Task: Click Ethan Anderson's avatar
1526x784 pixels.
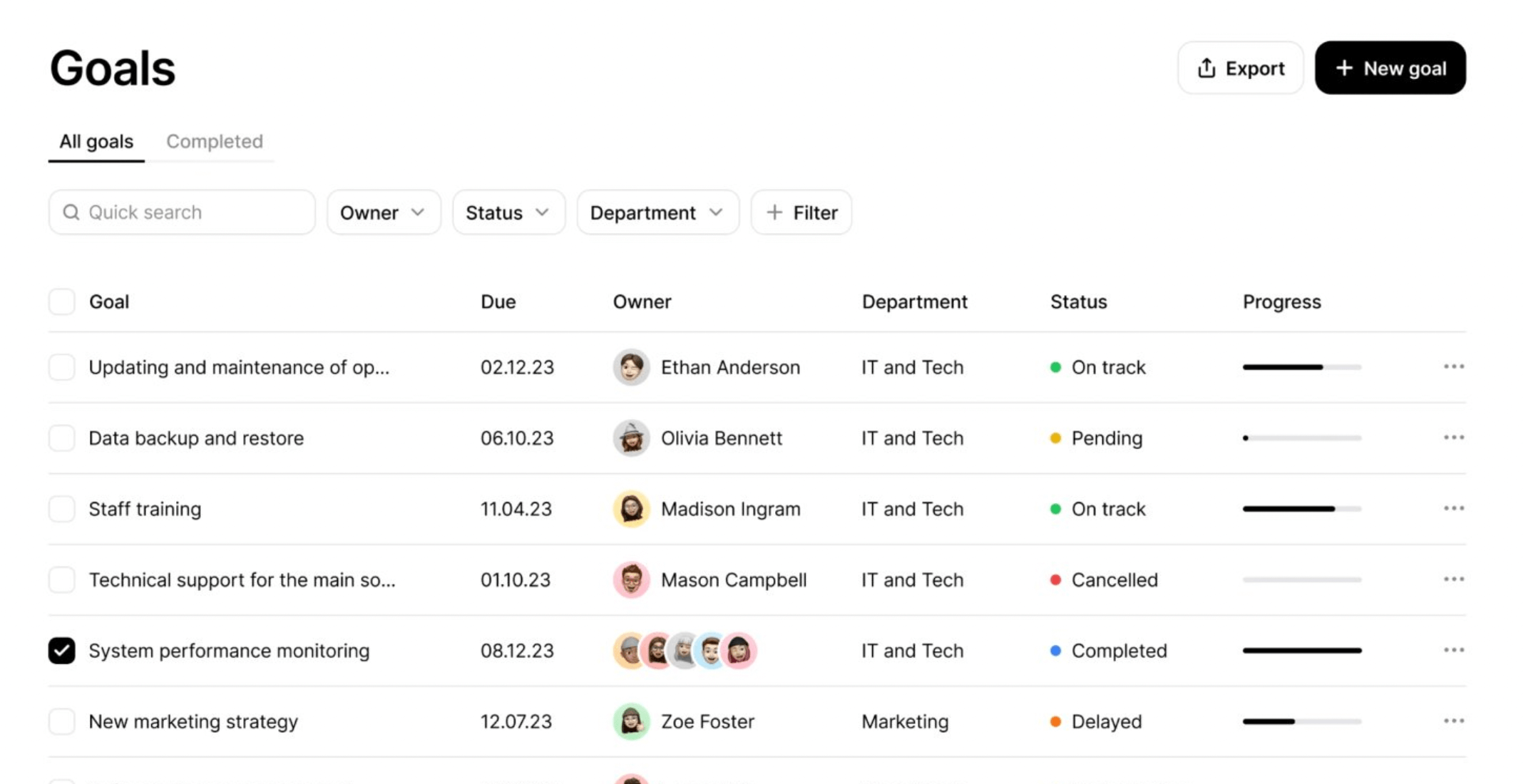Action: 631,367
